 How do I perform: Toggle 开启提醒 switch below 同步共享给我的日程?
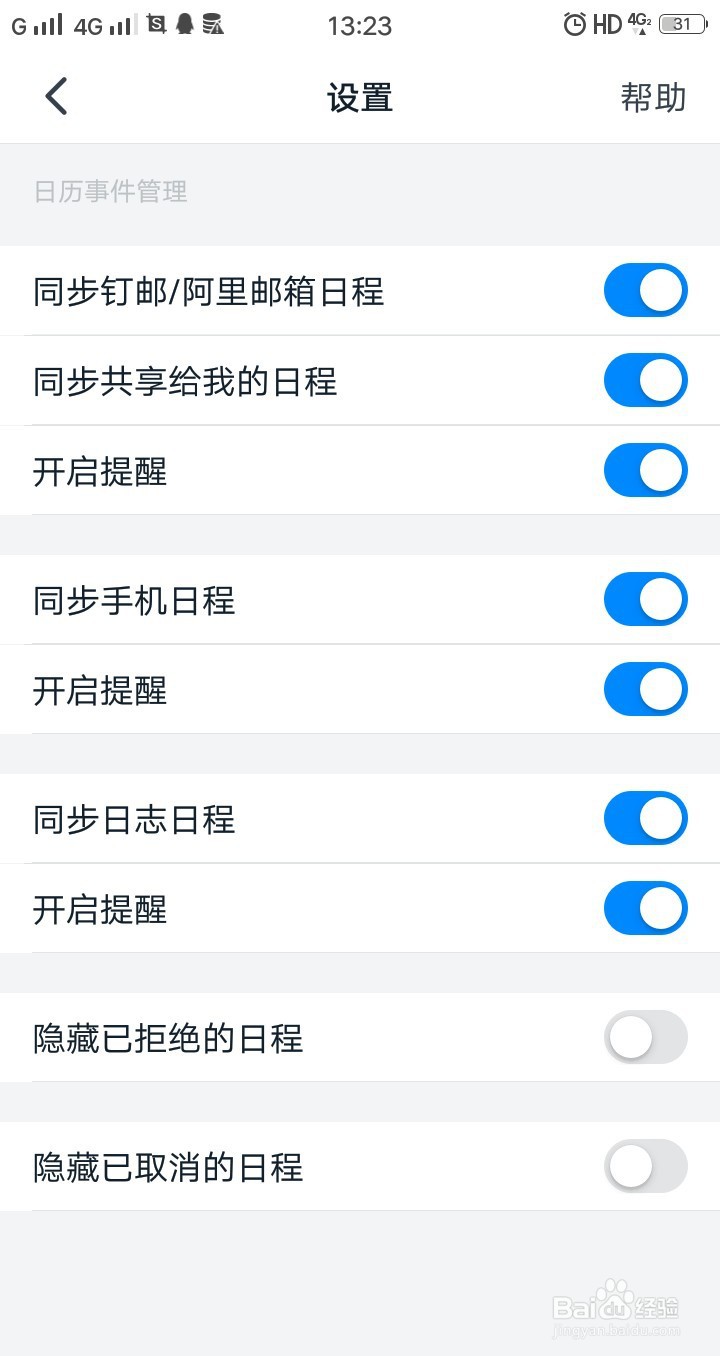pyautogui.click(x=645, y=471)
